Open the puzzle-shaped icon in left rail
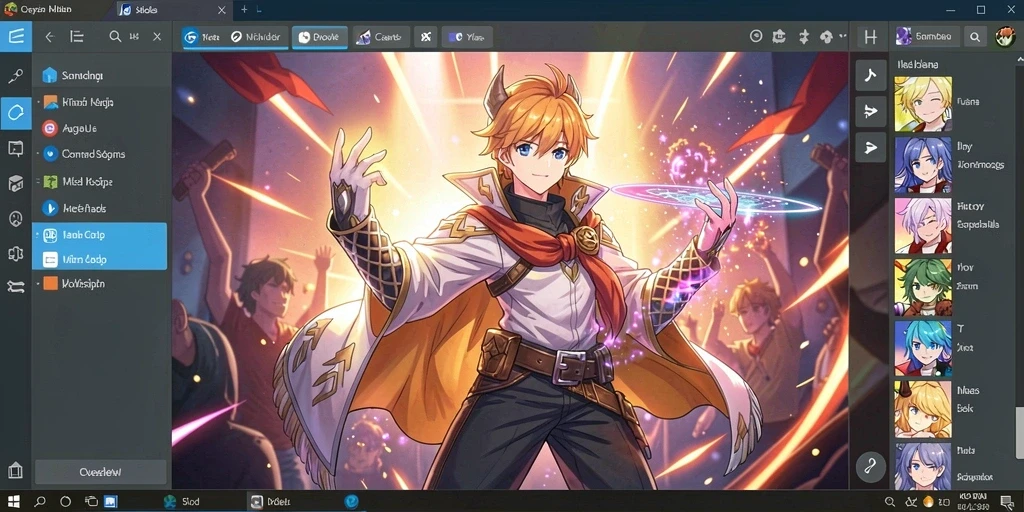 (16, 253)
